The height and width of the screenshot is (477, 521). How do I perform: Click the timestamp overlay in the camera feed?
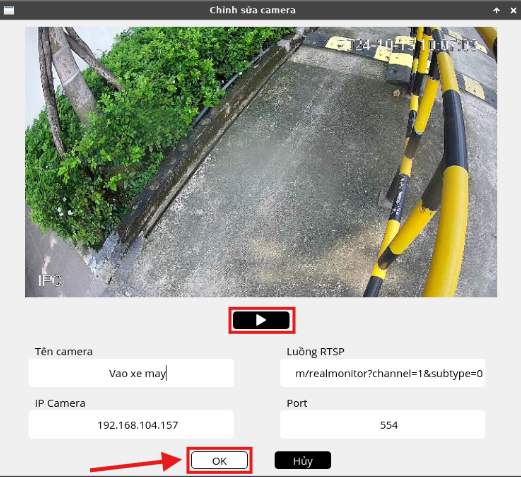click(407, 44)
